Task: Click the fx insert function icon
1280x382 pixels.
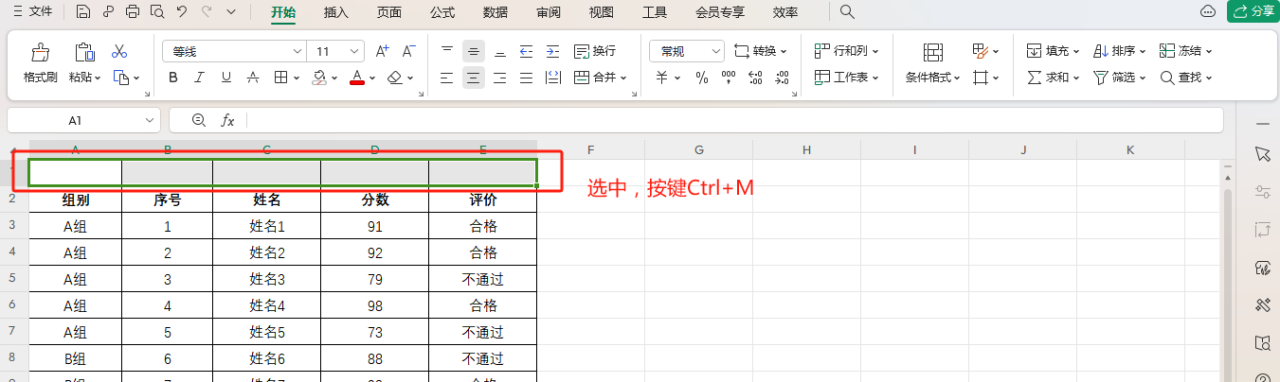Action: point(227,120)
